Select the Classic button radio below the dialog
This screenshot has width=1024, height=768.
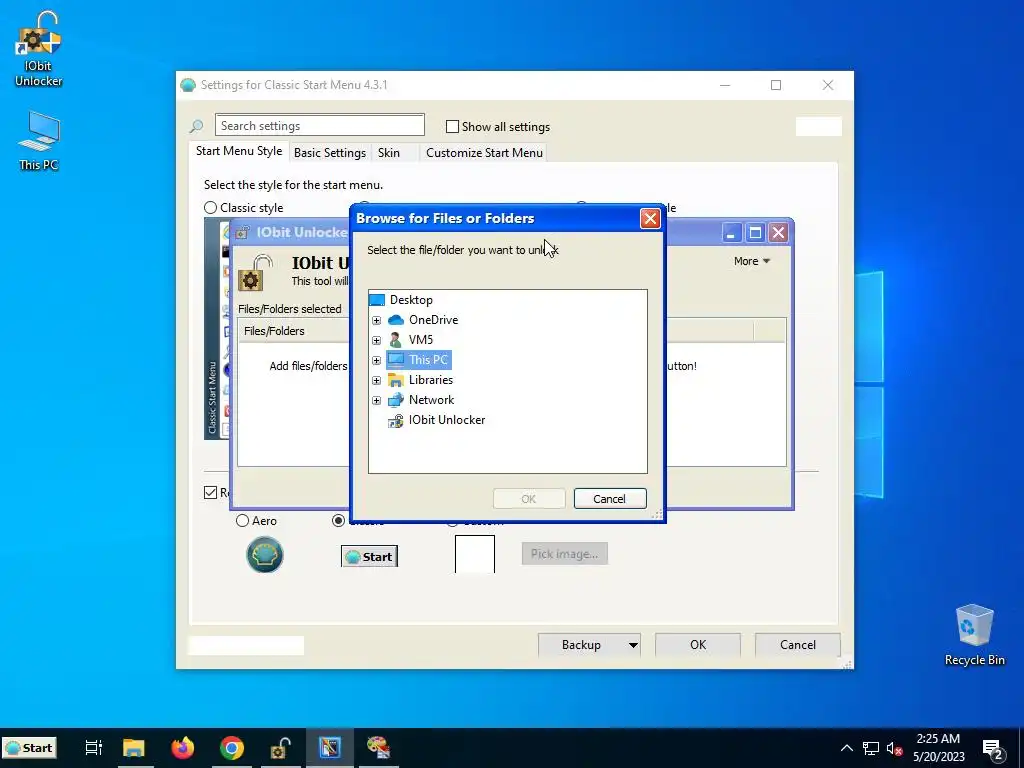pyautogui.click(x=338, y=520)
